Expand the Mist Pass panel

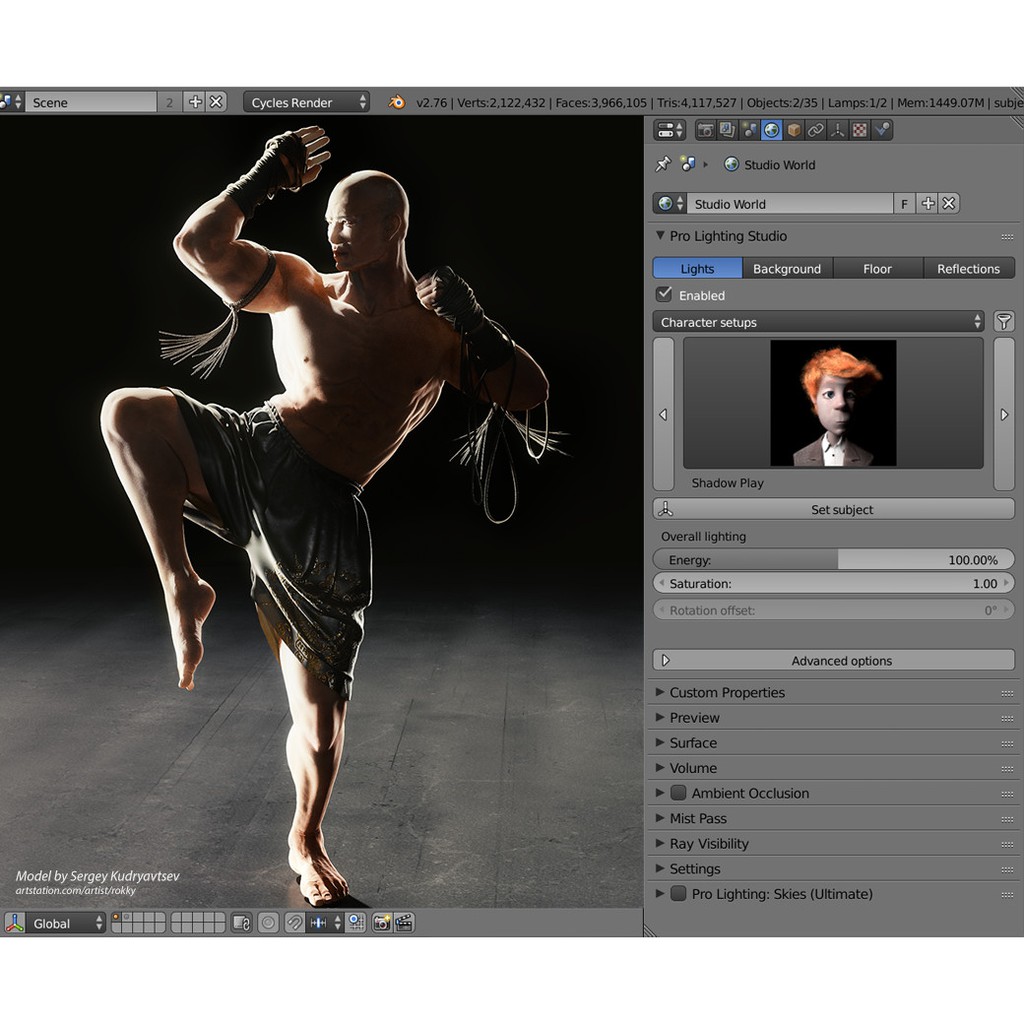[x=698, y=818]
